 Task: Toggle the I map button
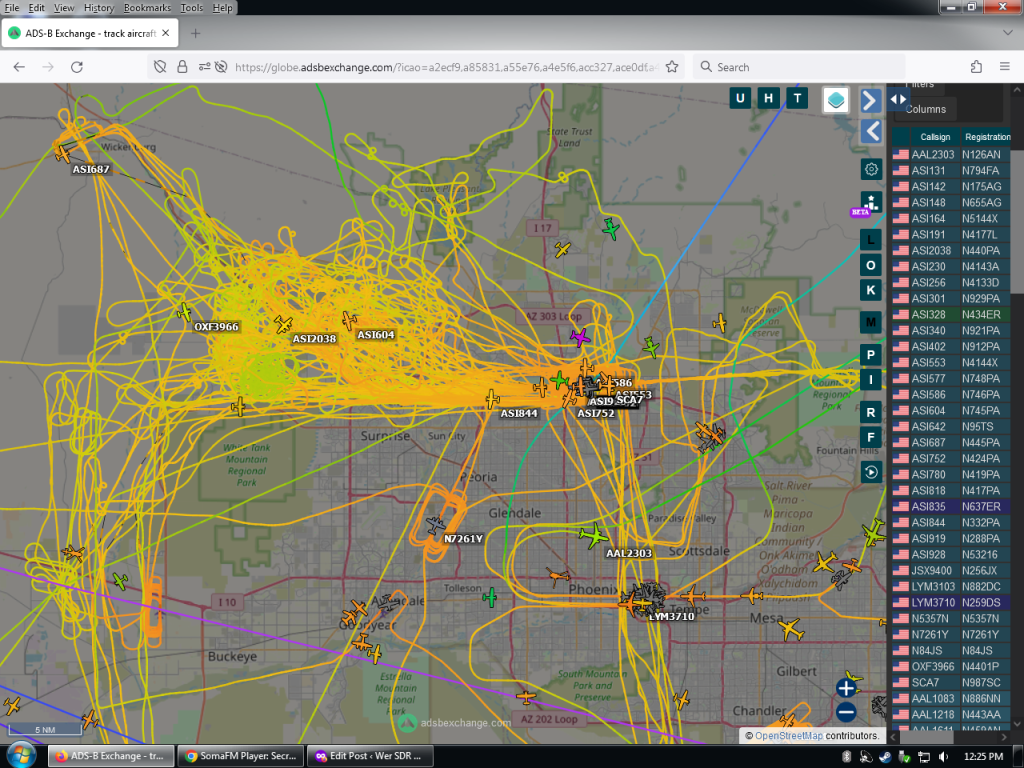[x=871, y=379]
